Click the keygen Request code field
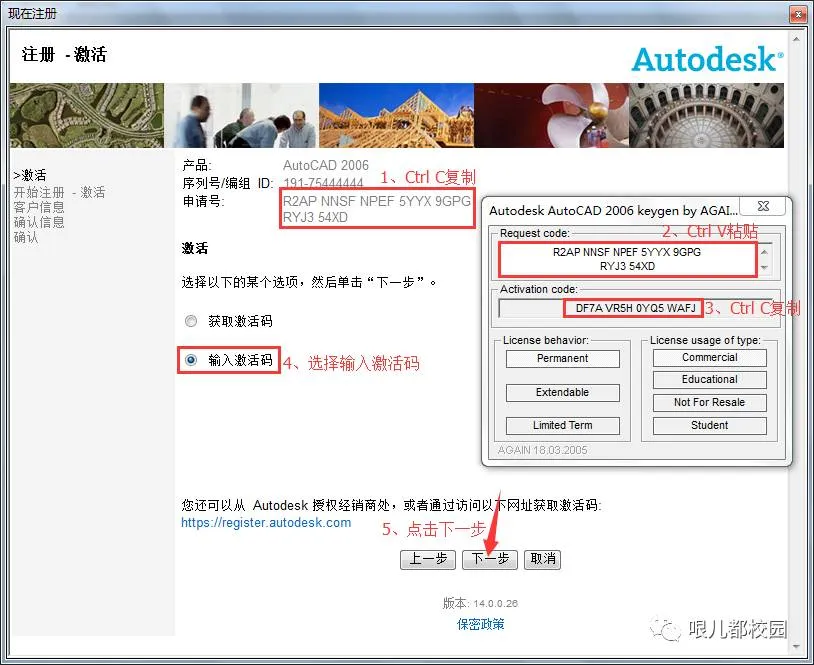The height and width of the screenshot is (665, 814). 627,259
